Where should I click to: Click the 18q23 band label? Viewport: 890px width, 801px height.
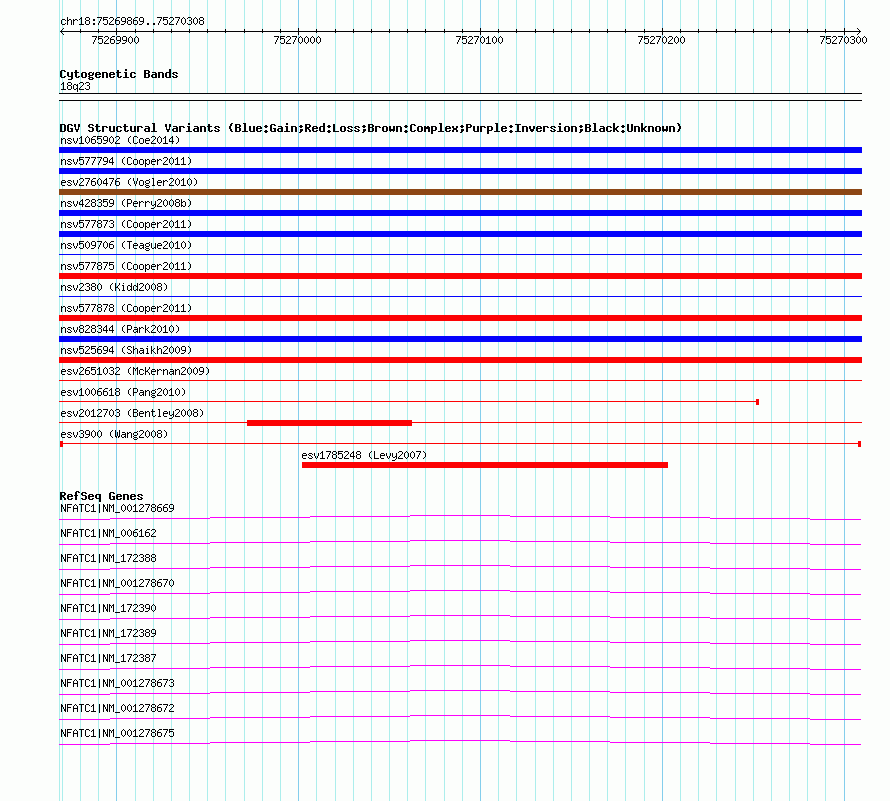(75, 86)
